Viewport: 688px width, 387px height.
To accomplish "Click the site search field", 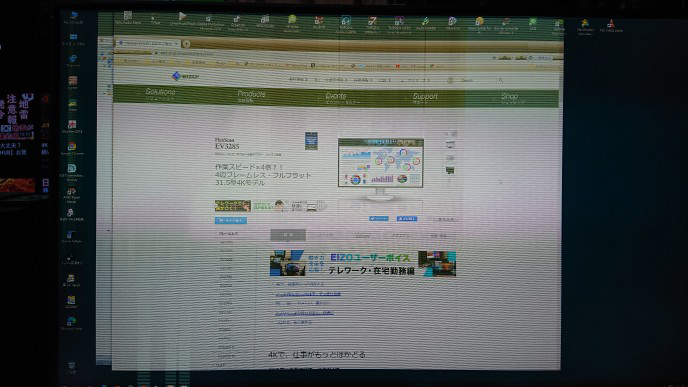I will (x=476, y=80).
